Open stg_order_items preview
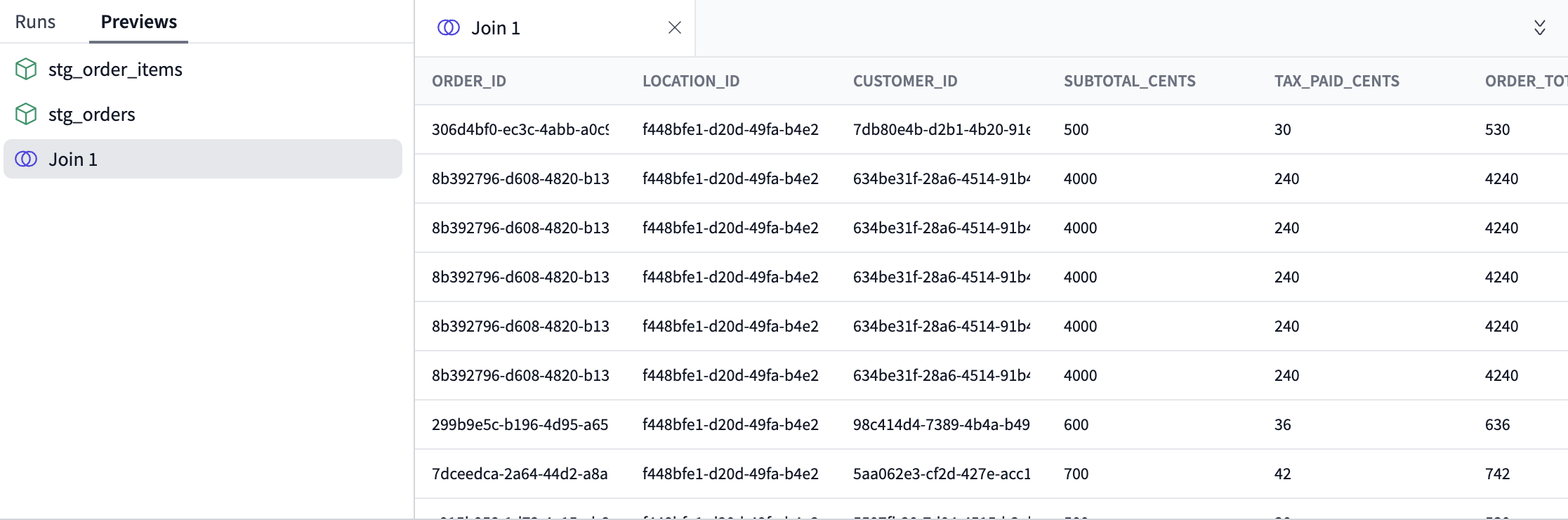Screen dimensions: 1568x520 pos(115,70)
